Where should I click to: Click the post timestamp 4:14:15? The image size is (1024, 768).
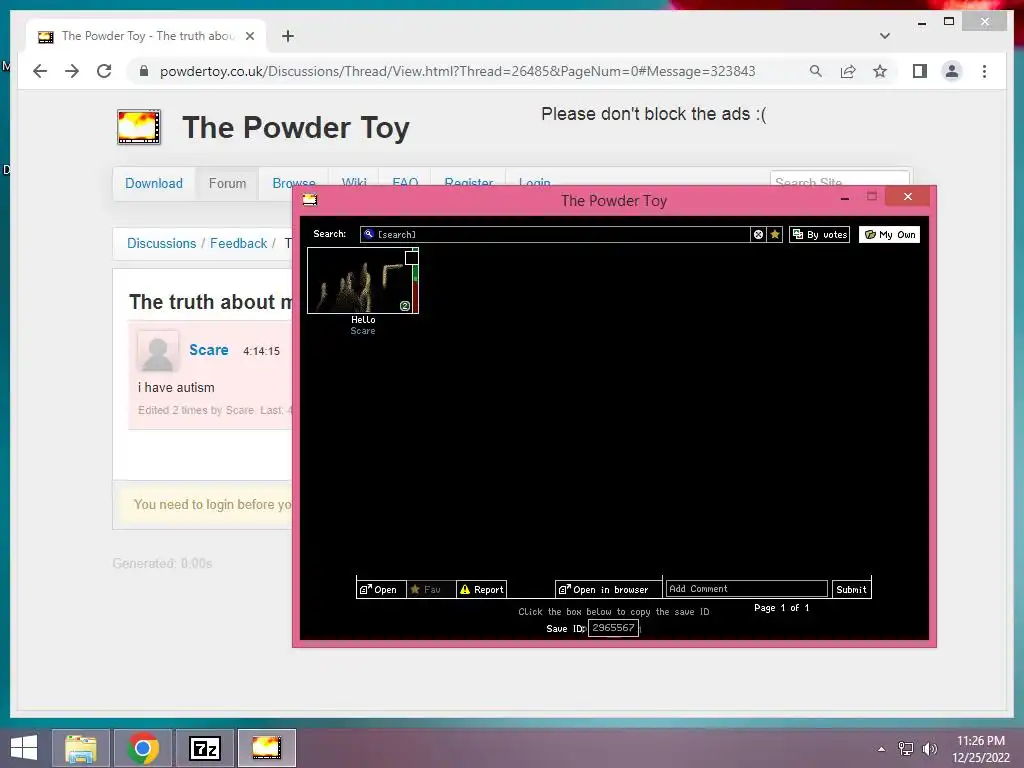point(261,351)
